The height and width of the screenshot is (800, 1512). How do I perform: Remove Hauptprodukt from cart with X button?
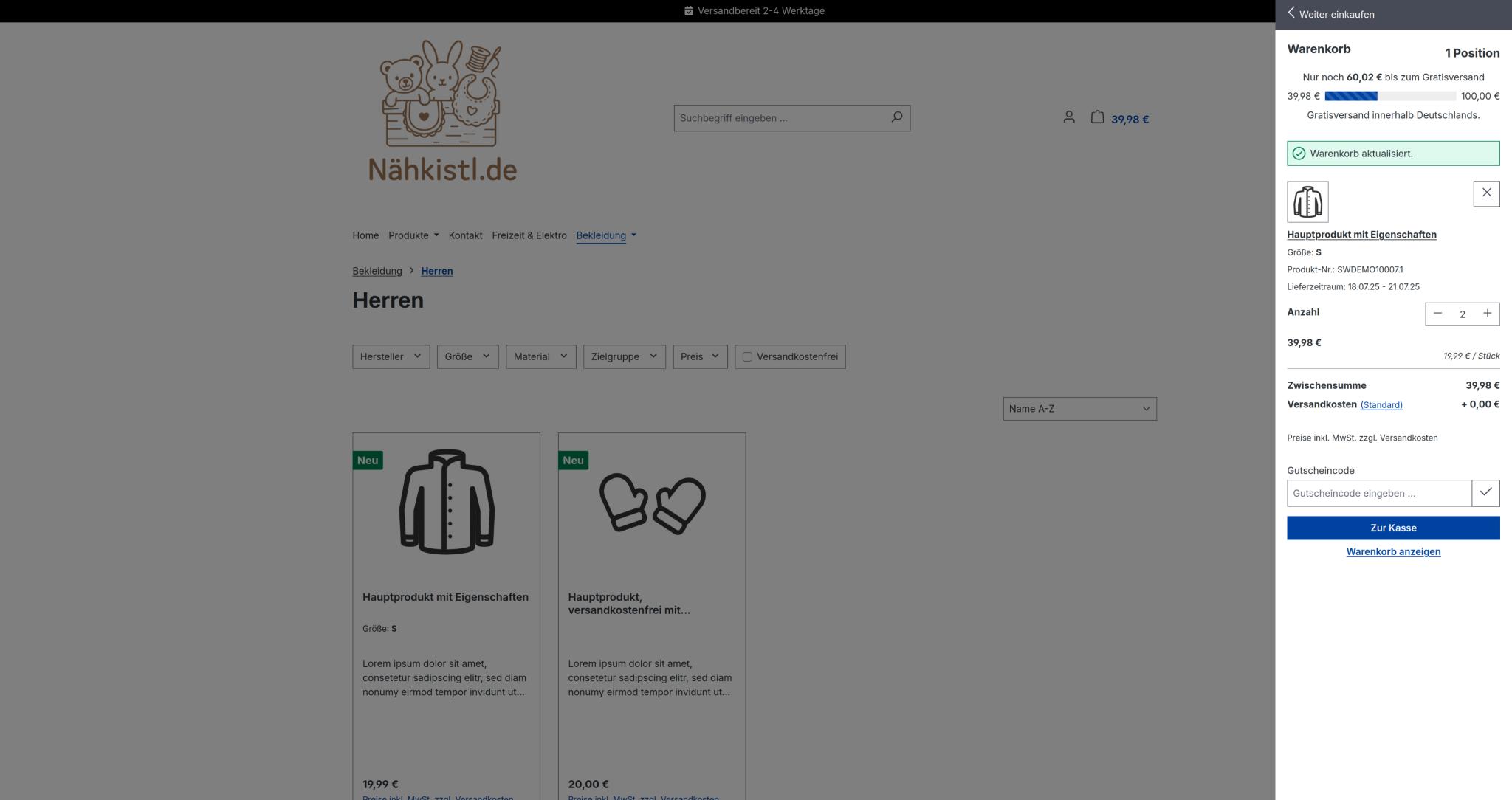point(1486,193)
